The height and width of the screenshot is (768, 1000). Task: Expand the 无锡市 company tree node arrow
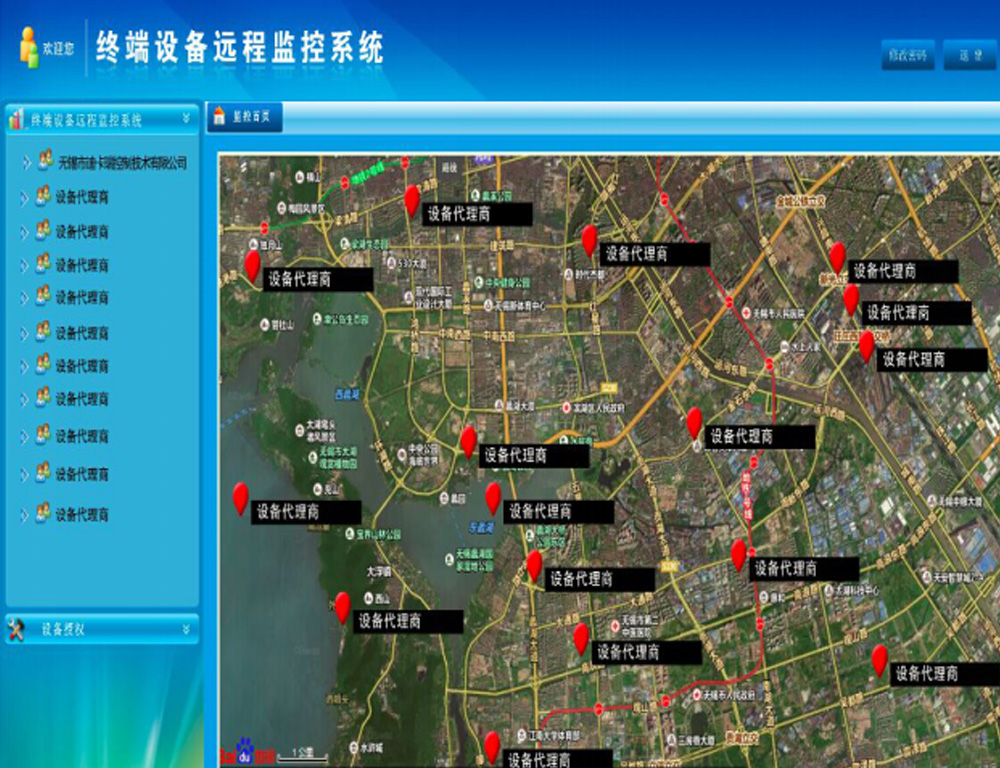pos(26,161)
